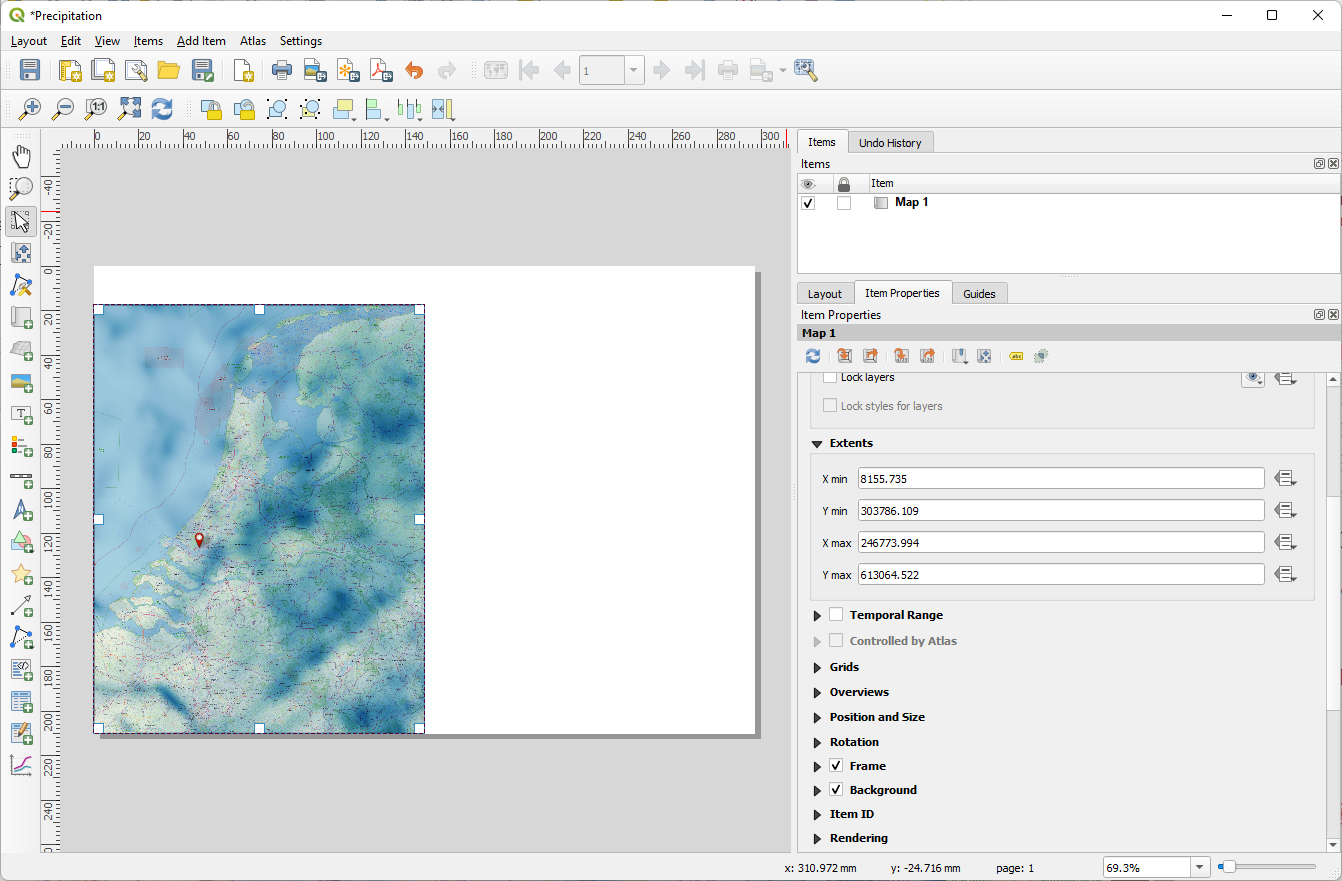Click inside the Y max input field

1060,574
